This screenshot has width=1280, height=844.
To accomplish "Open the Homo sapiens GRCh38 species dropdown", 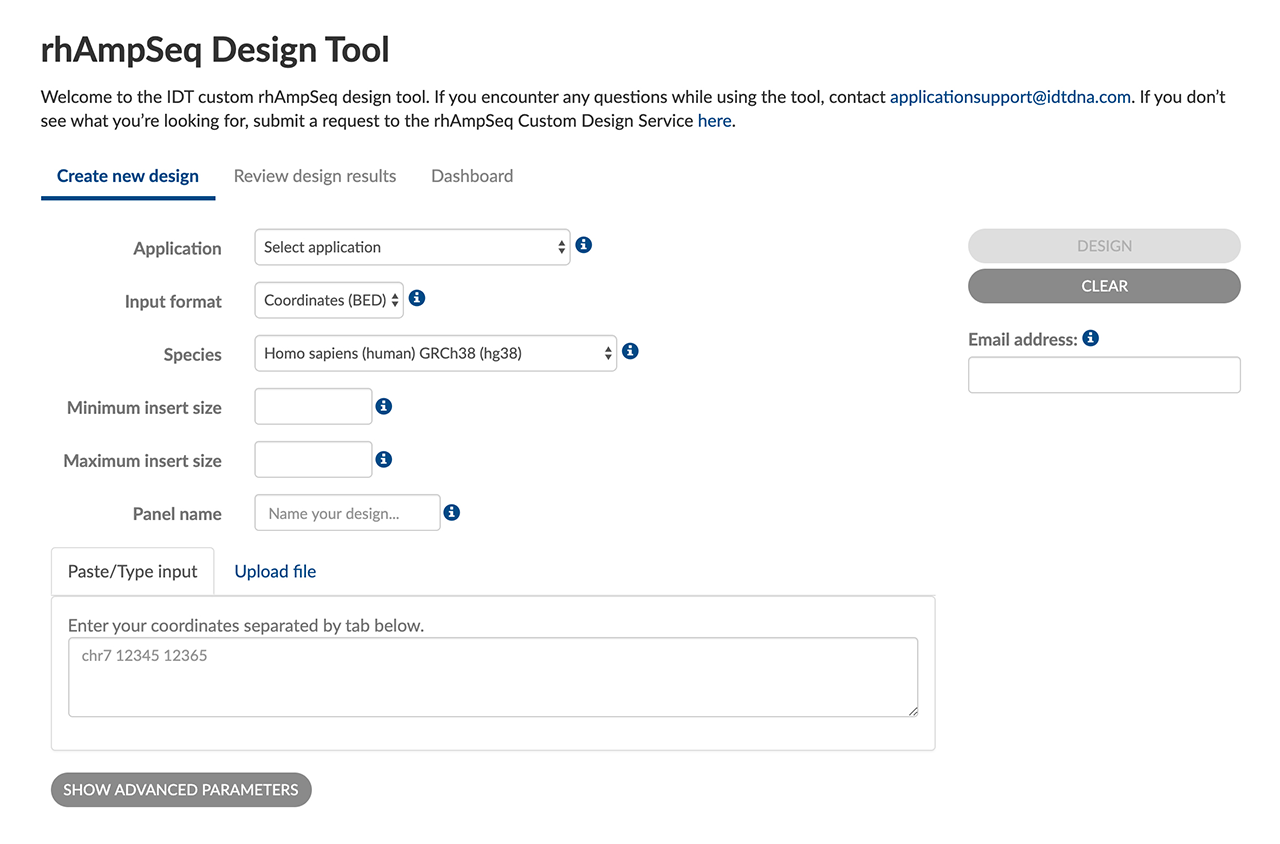I will pos(436,353).
